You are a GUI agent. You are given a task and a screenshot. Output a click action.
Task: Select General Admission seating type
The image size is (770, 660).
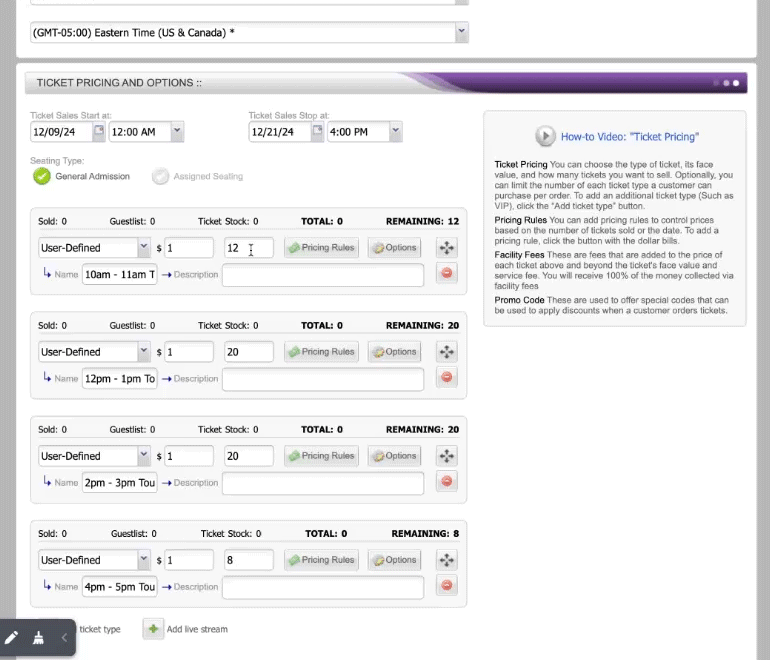(x=42, y=176)
